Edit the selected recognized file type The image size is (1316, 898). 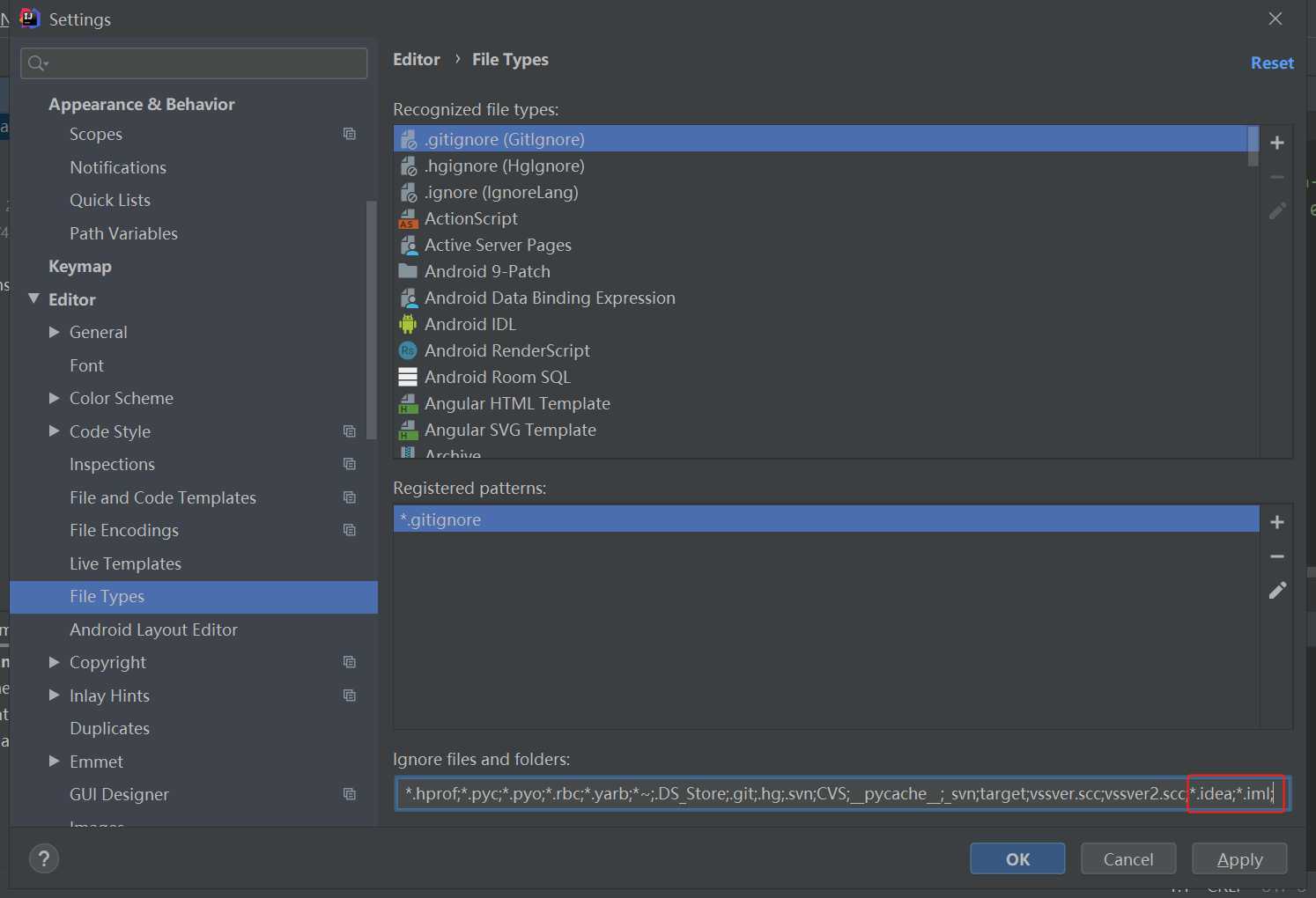pyautogui.click(x=1276, y=210)
